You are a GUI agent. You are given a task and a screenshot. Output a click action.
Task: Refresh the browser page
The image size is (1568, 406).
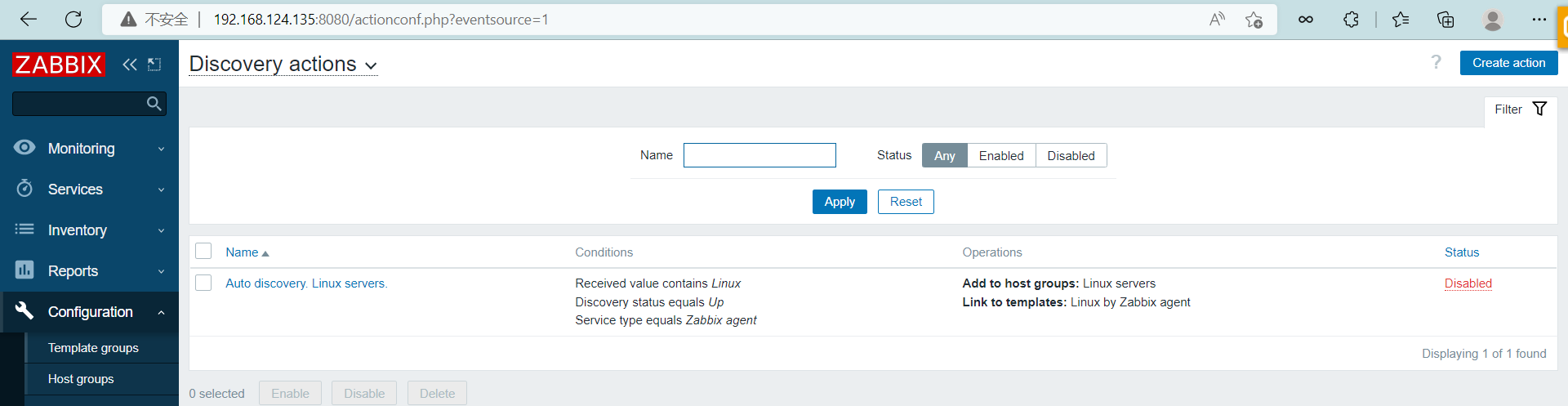(73, 20)
